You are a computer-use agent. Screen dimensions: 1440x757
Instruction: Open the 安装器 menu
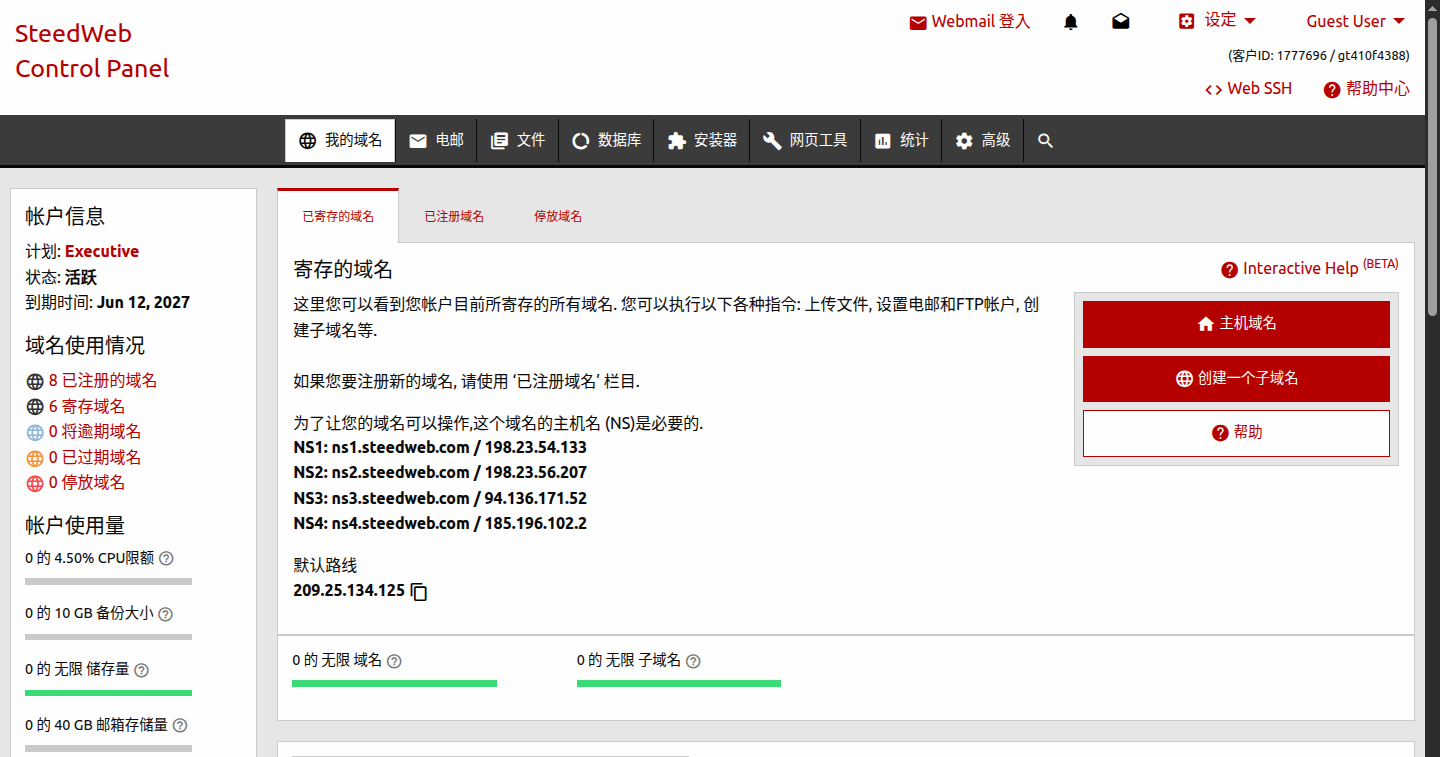(x=702, y=141)
